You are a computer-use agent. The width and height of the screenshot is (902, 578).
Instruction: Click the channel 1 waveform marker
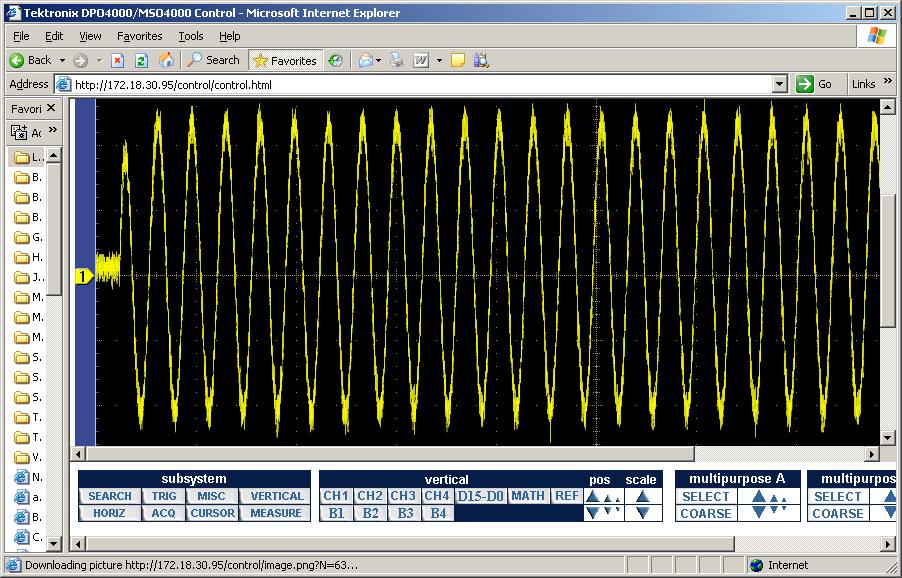coord(84,276)
